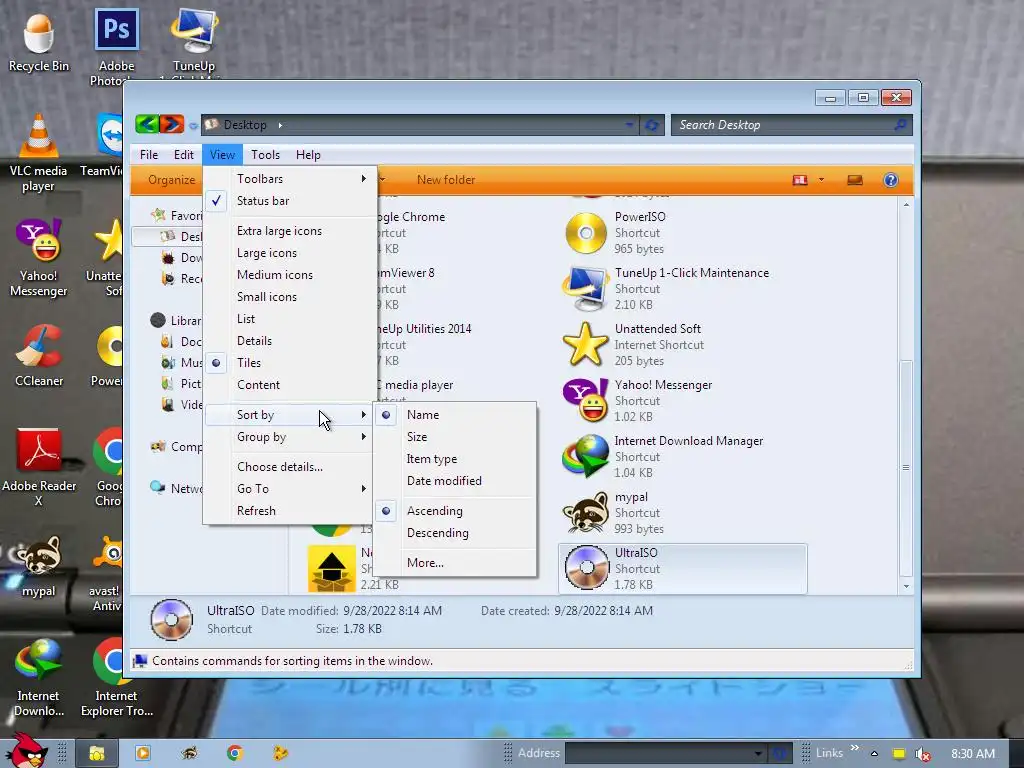Select Yahoo! Messenger icon in file list

586,400
